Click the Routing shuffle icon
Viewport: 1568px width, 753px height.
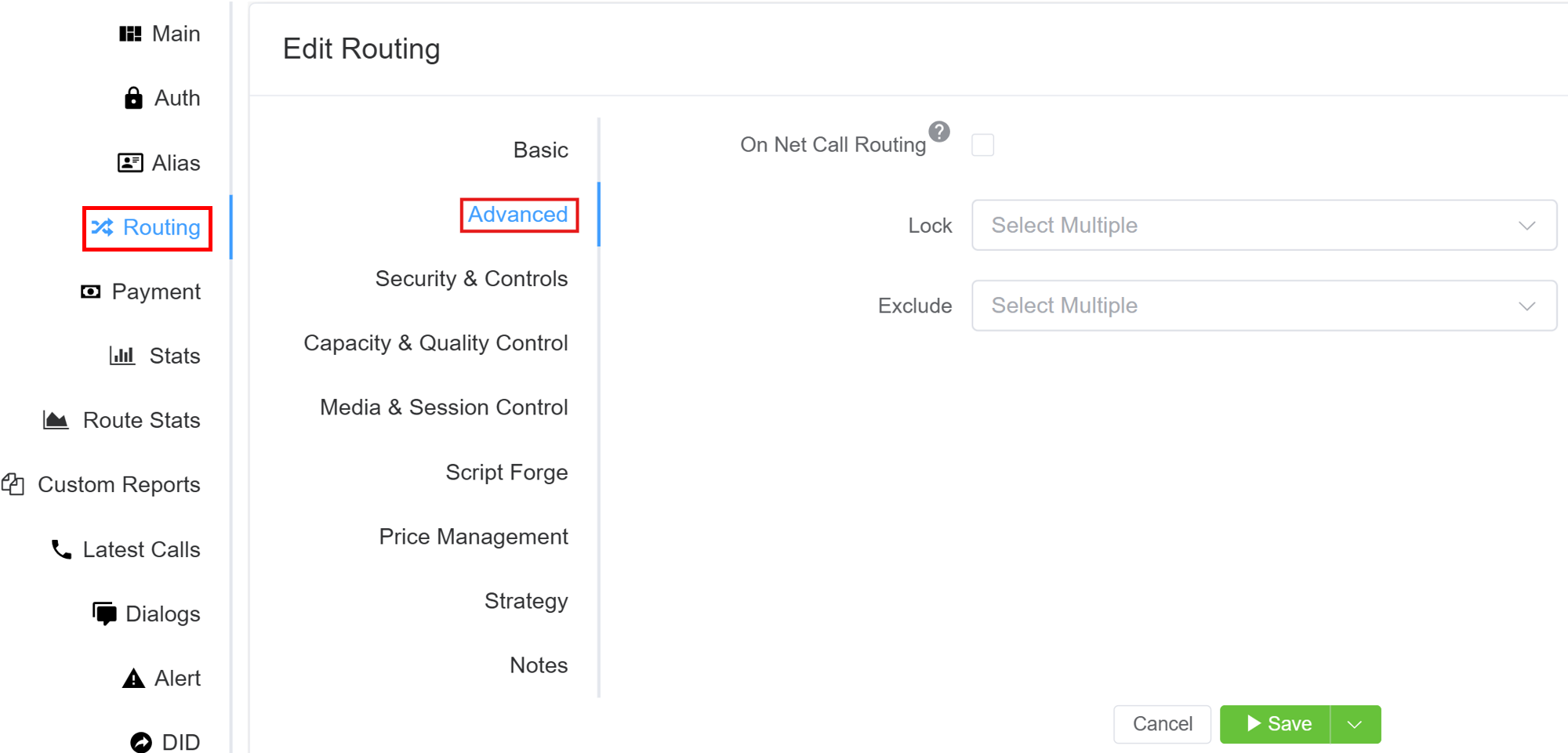pos(103,227)
